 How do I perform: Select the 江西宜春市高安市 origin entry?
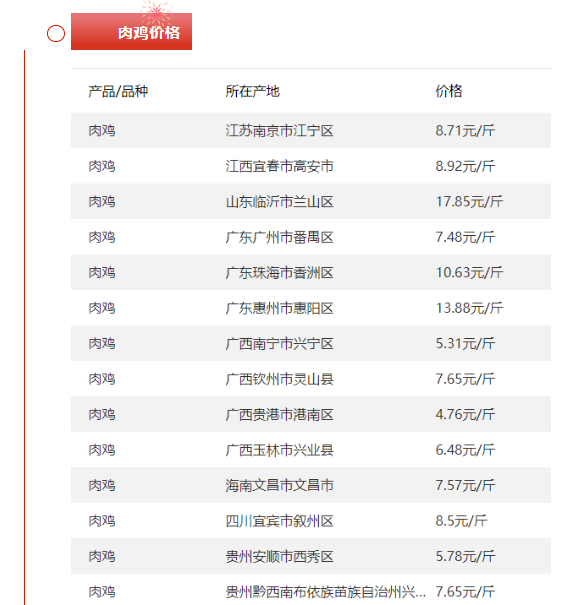point(279,166)
